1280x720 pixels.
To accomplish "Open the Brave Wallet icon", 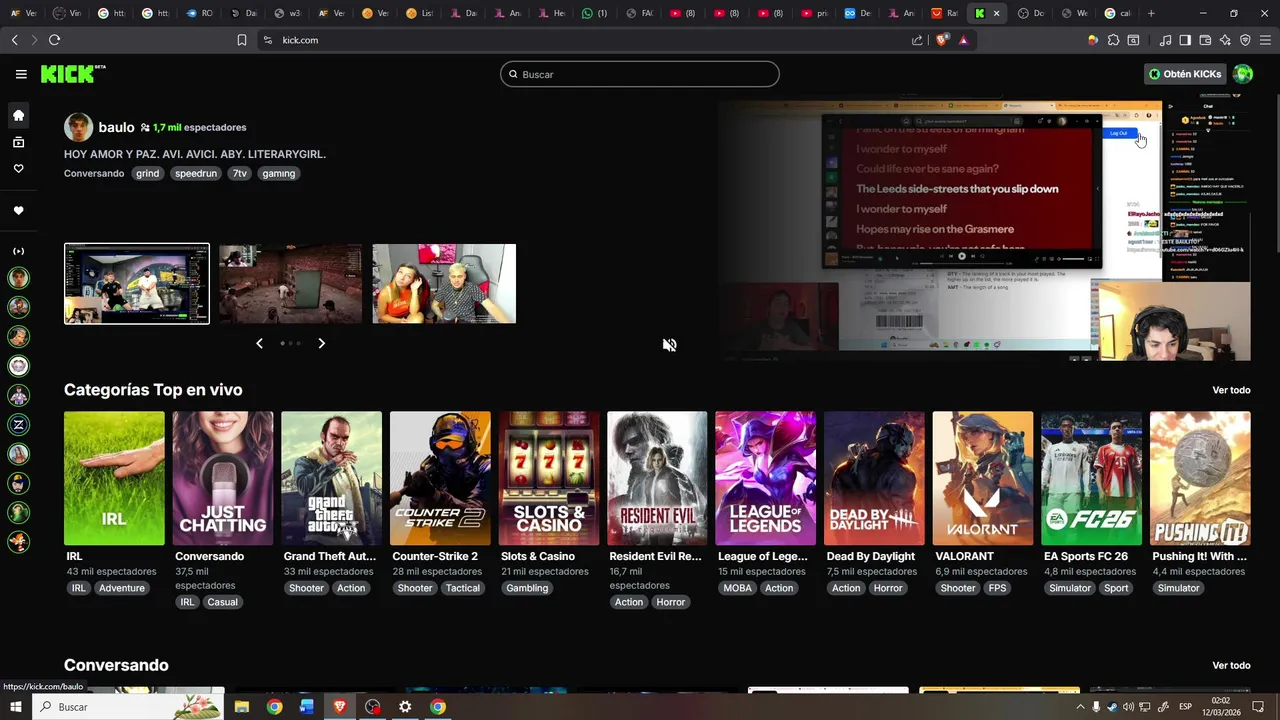I will [1205, 40].
